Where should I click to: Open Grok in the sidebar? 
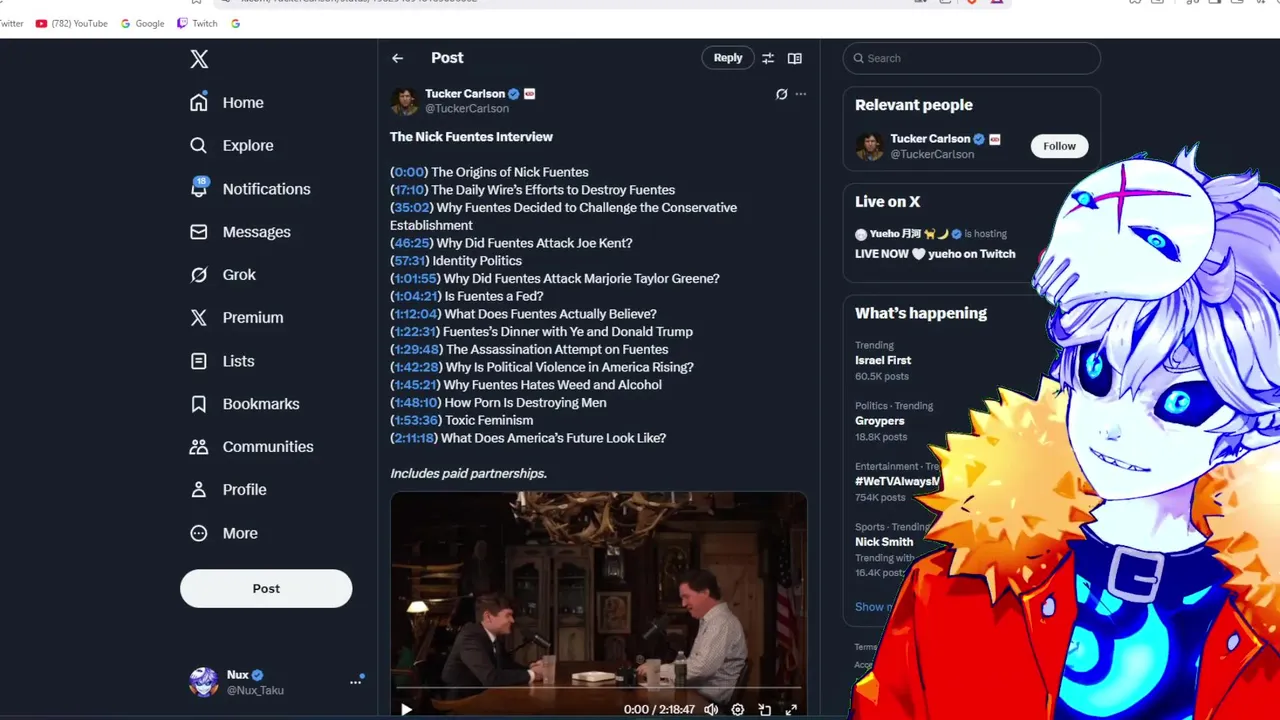223,275
